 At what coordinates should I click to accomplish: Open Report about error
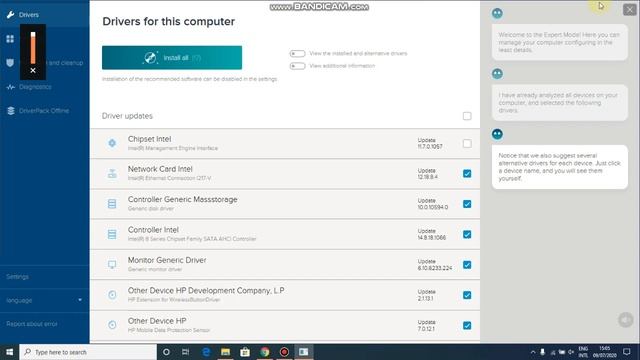coord(32,324)
